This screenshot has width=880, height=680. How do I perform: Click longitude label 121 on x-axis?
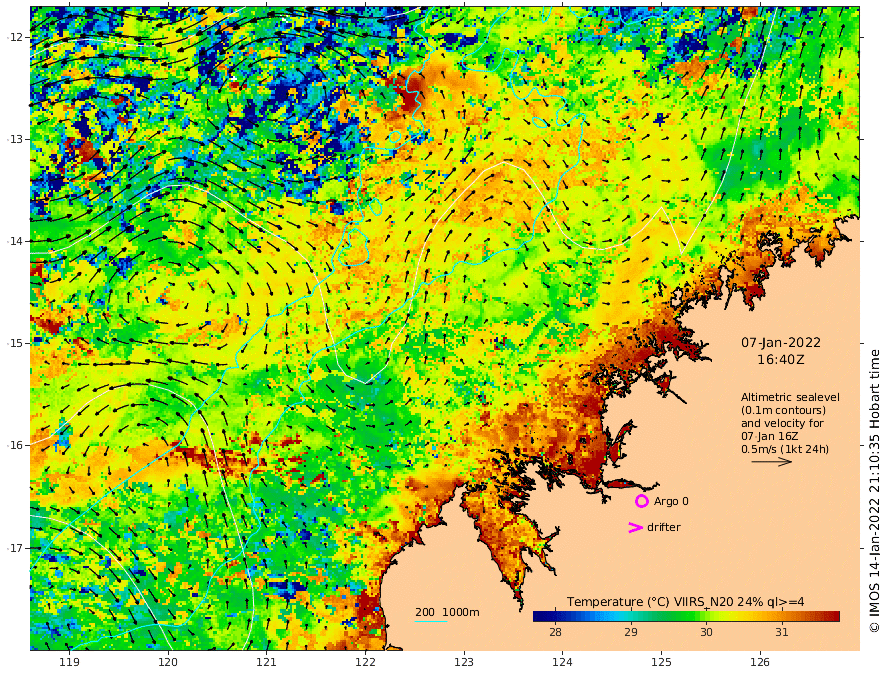click(267, 662)
